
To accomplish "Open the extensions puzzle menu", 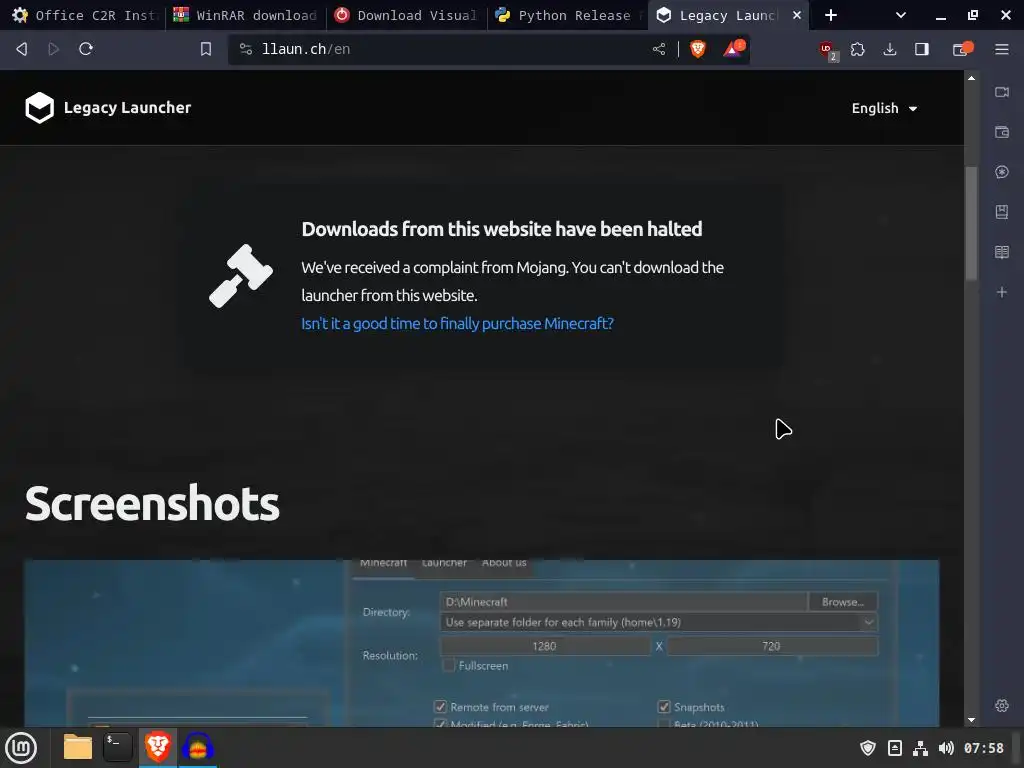I will [857, 49].
